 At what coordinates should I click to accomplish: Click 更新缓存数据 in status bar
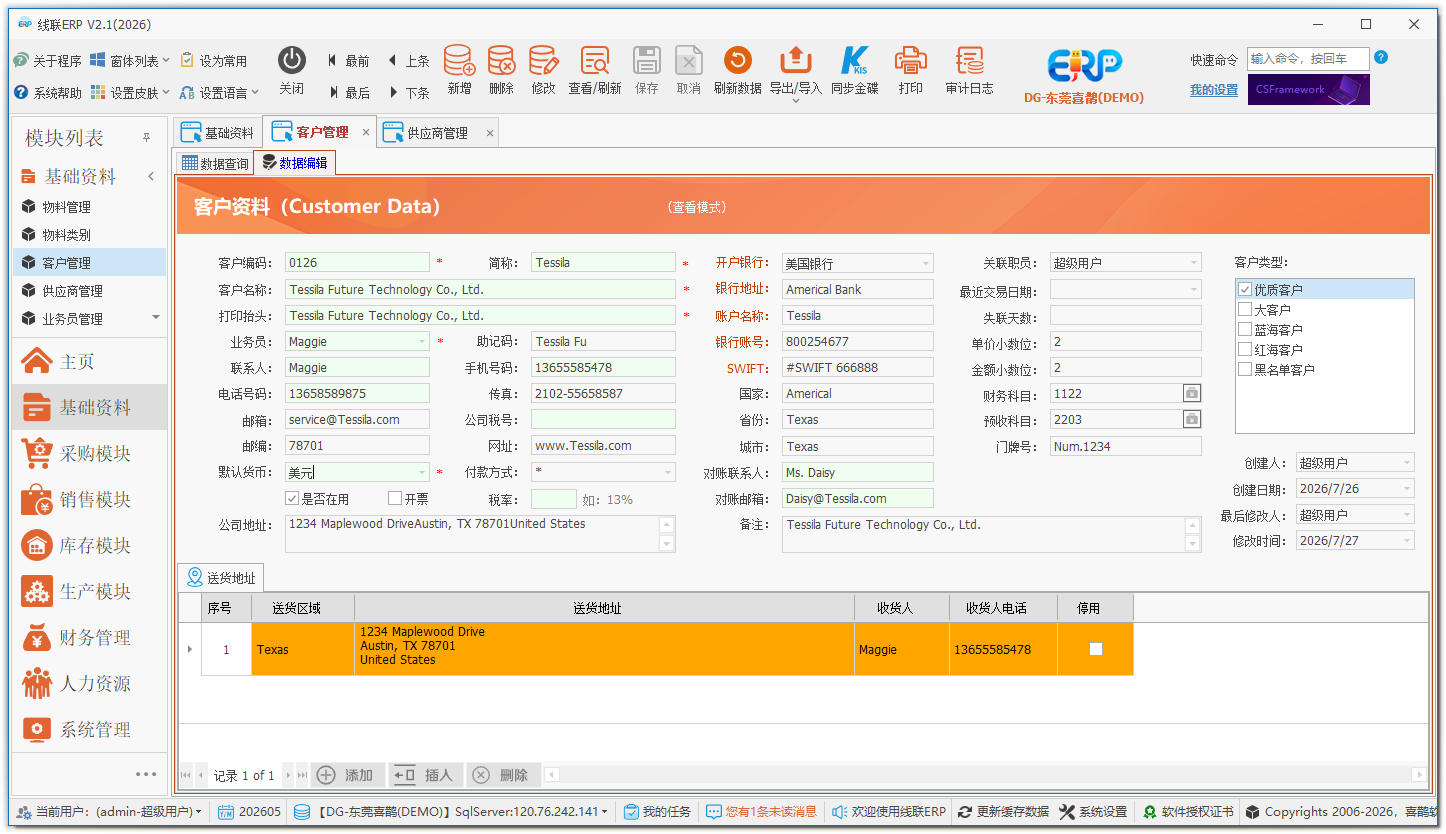pos(1003,812)
